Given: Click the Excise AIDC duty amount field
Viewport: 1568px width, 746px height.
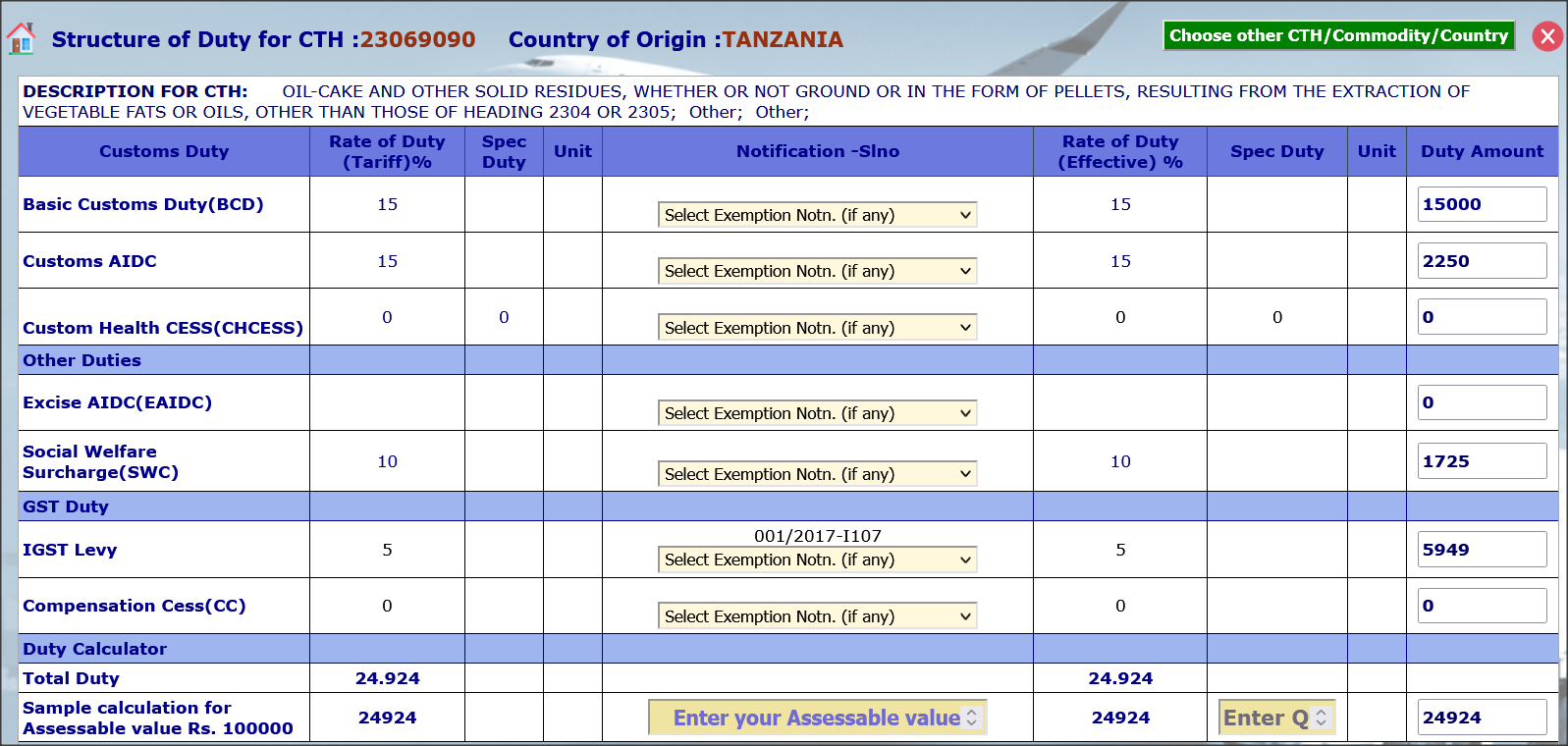Looking at the screenshot, I should tap(1482, 402).
